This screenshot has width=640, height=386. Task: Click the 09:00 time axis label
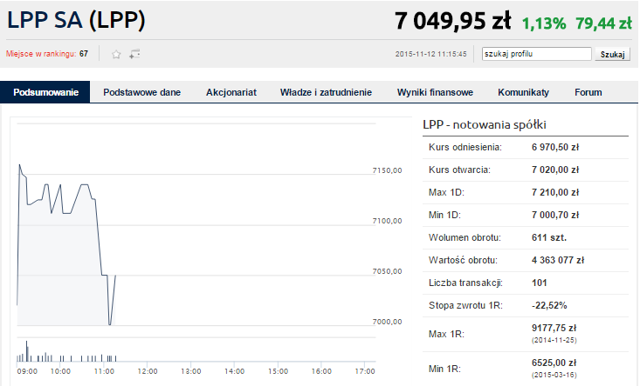[27, 371]
